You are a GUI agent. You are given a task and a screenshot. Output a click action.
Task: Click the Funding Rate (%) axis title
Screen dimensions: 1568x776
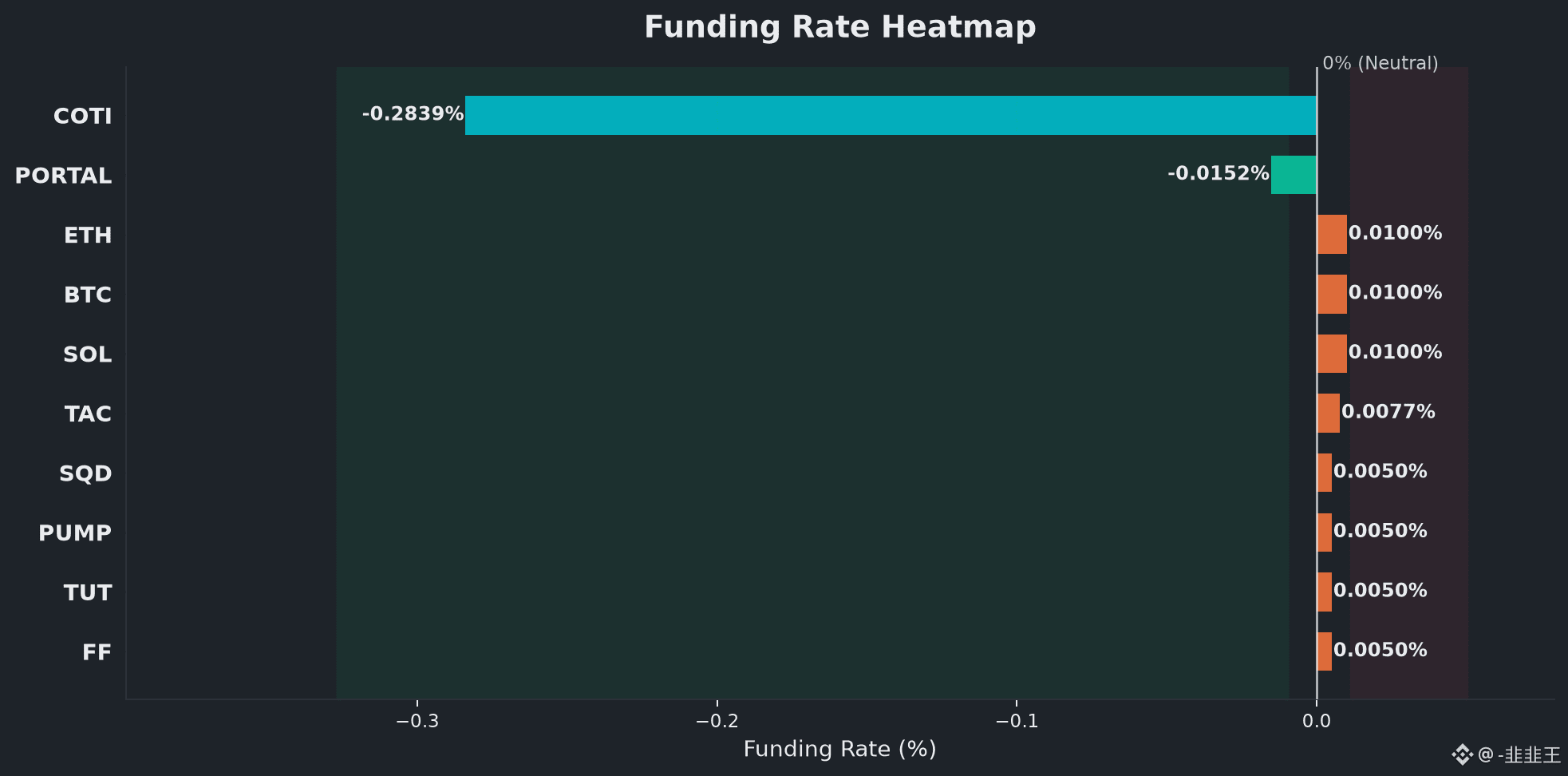coord(839,750)
